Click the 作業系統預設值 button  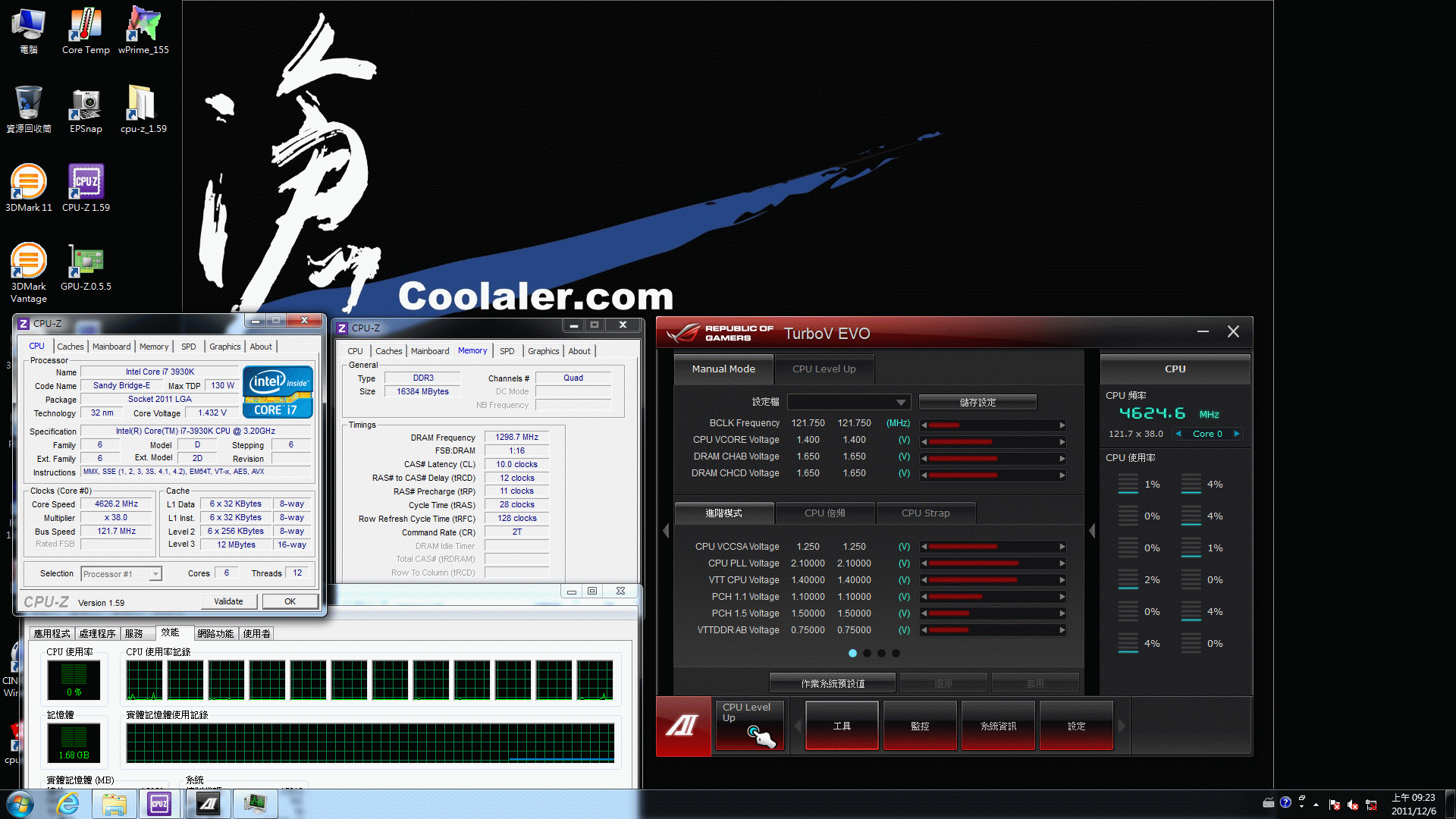tap(833, 683)
